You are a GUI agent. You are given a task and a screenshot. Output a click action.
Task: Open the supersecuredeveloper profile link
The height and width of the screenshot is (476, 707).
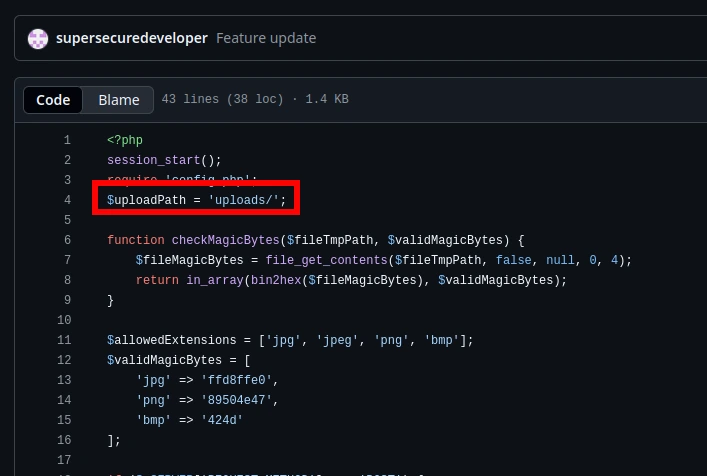click(132, 39)
